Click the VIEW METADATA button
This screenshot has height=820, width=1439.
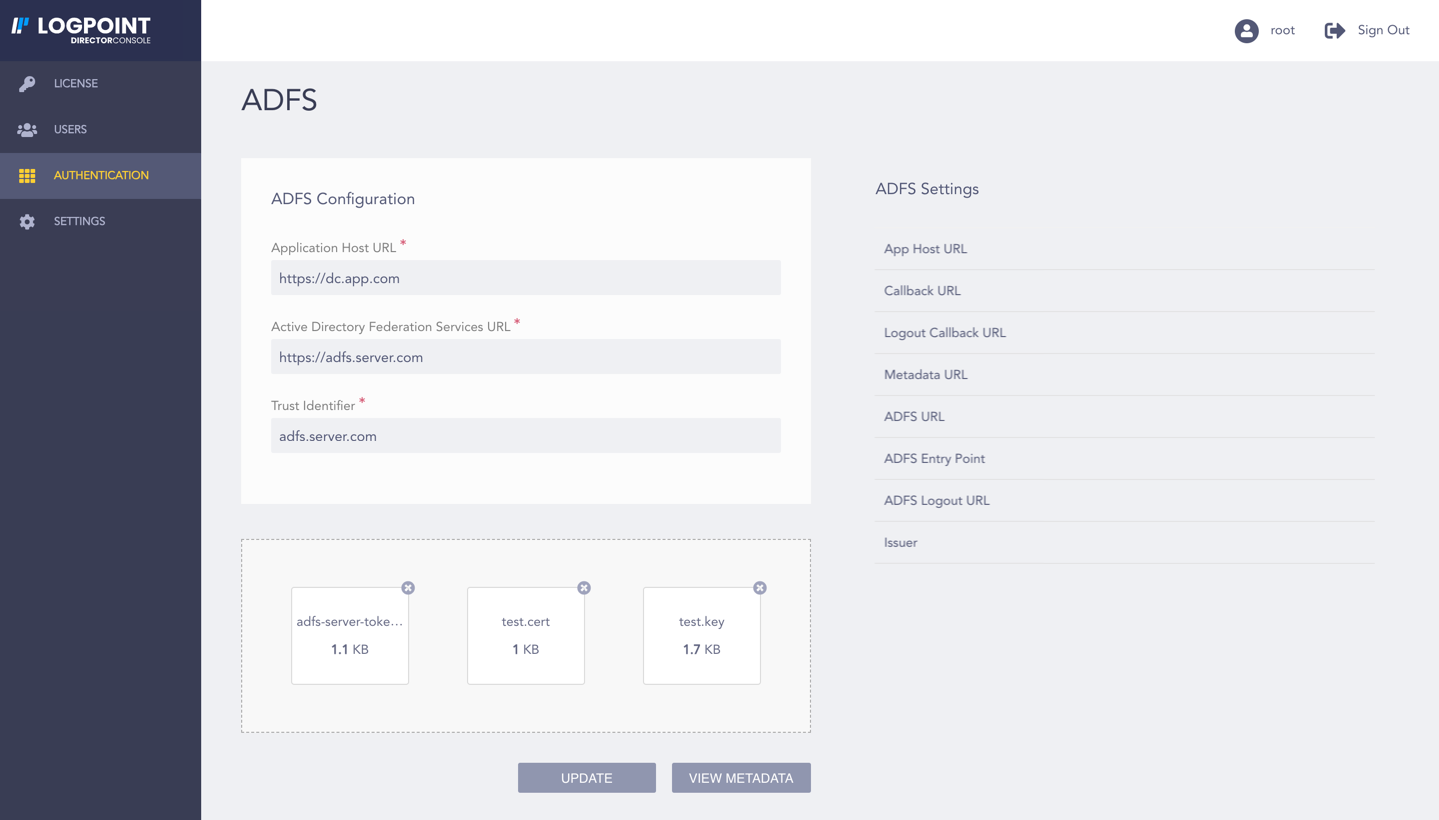click(741, 777)
